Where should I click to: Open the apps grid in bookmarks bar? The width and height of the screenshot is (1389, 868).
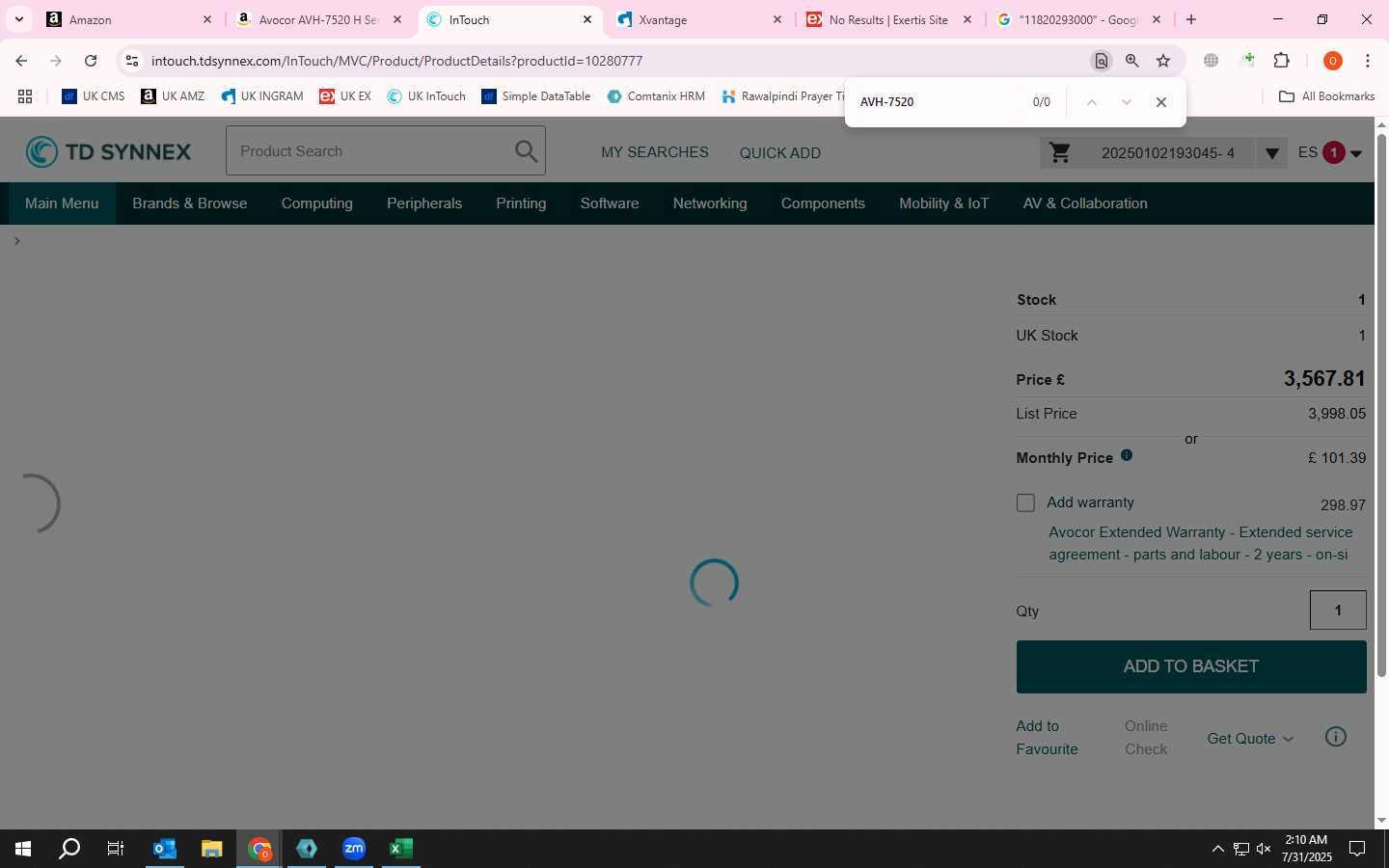(25, 96)
